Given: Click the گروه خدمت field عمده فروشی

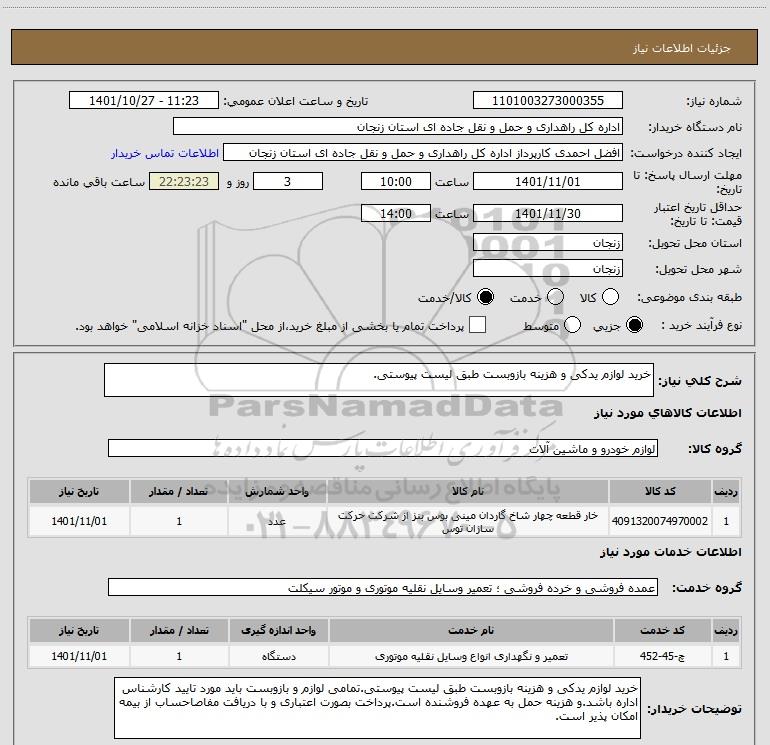Looking at the screenshot, I should (383, 587).
